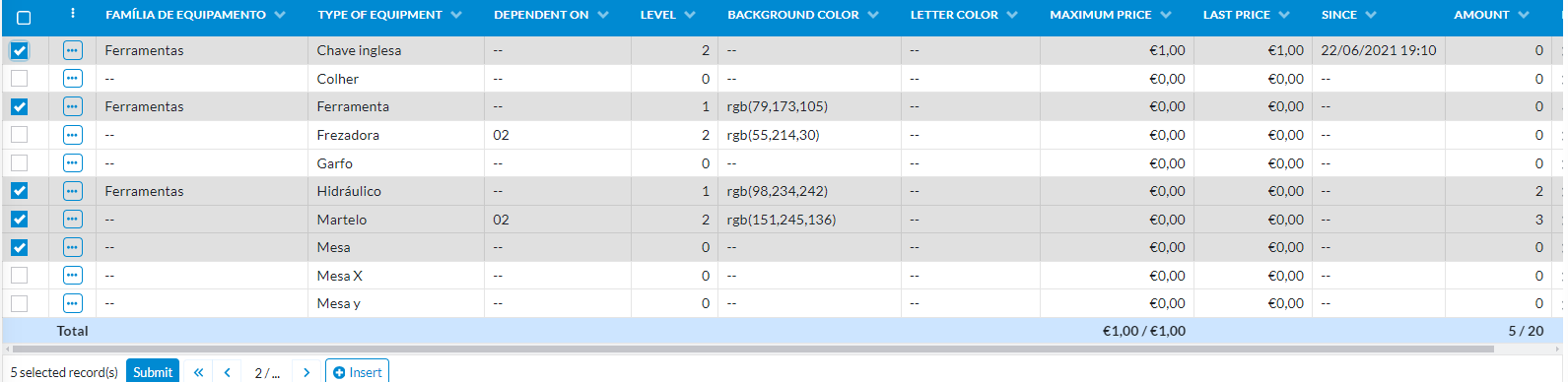Check the Mesa y row checkbox
The height and width of the screenshot is (382, 1568).
pos(20,303)
